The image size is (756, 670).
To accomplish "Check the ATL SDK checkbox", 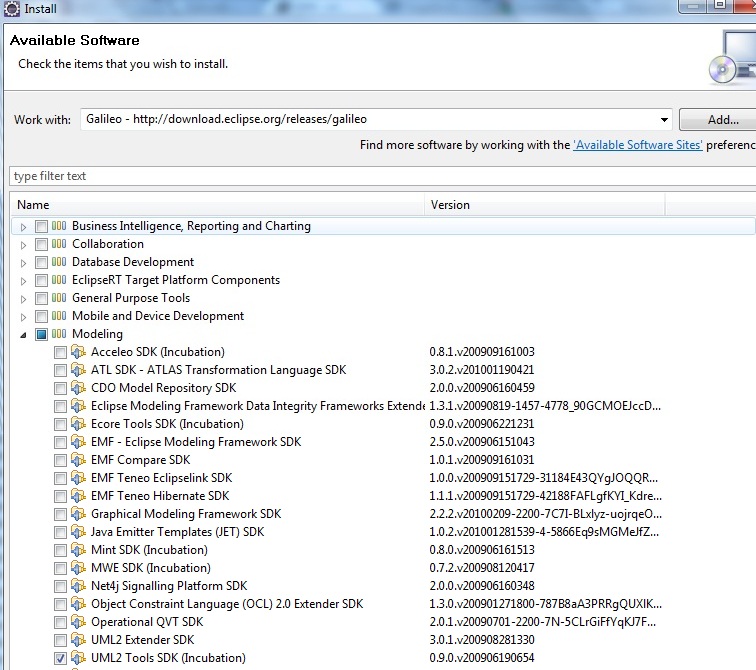I will (60, 370).
